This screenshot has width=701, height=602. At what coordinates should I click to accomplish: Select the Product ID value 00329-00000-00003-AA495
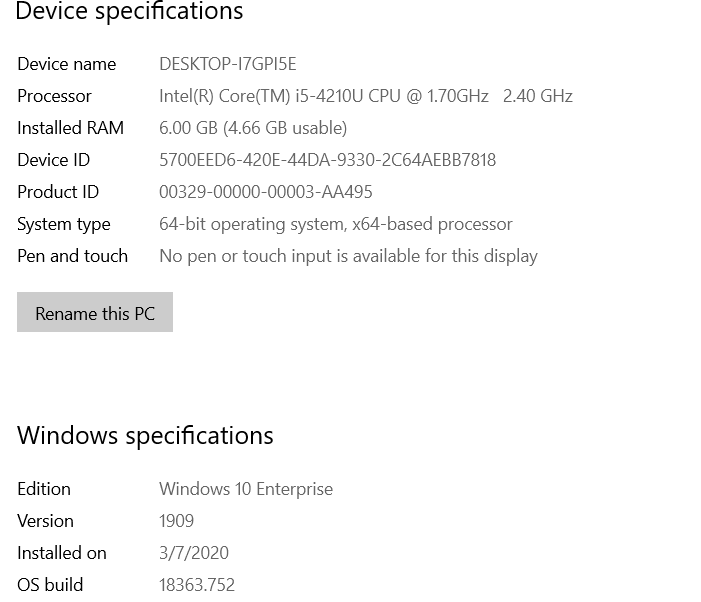click(266, 192)
